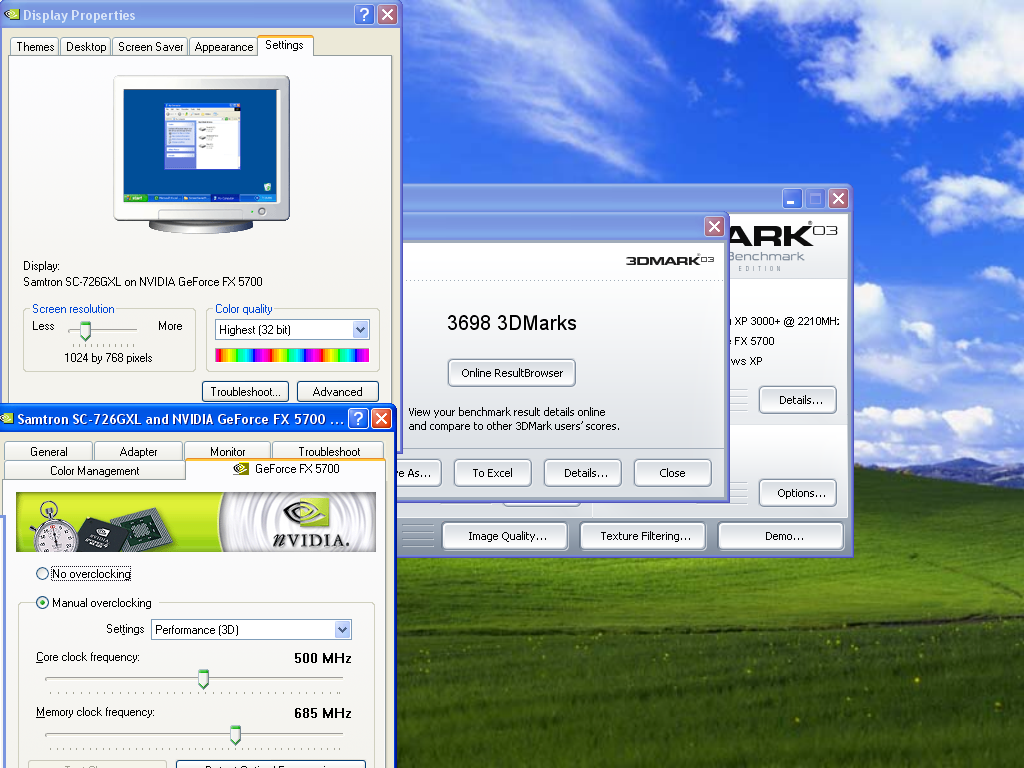The height and width of the screenshot is (768, 1024).
Task: Open the General tab
Action: (49, 451)
